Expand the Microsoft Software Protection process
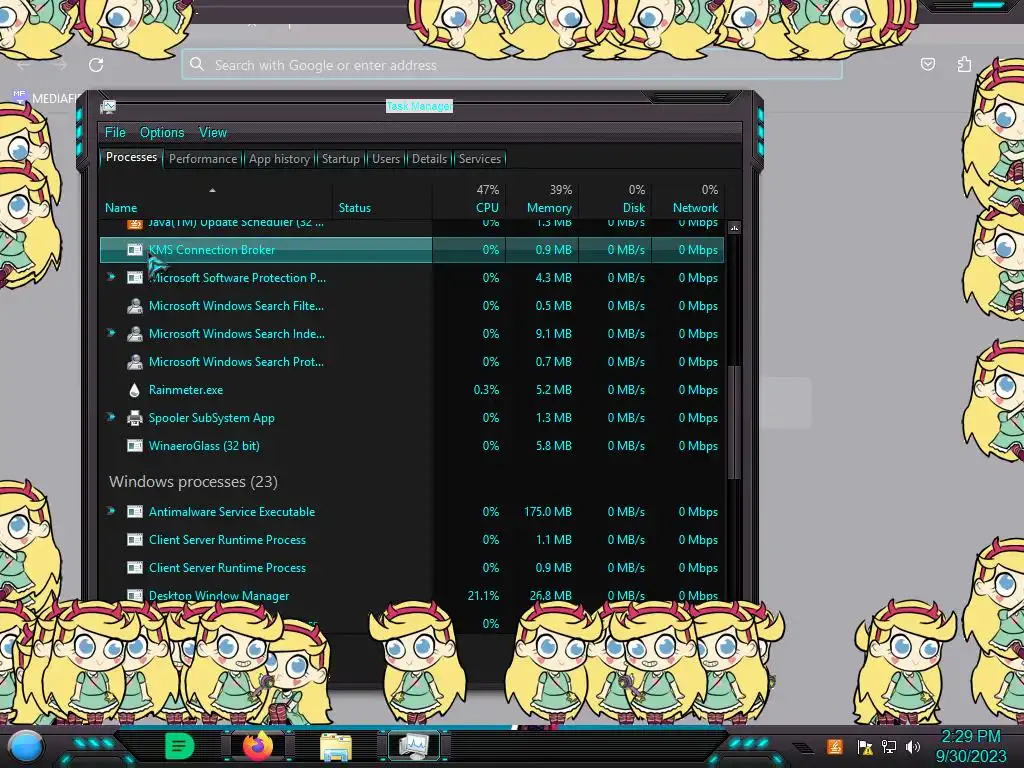 tap(112, 278)
